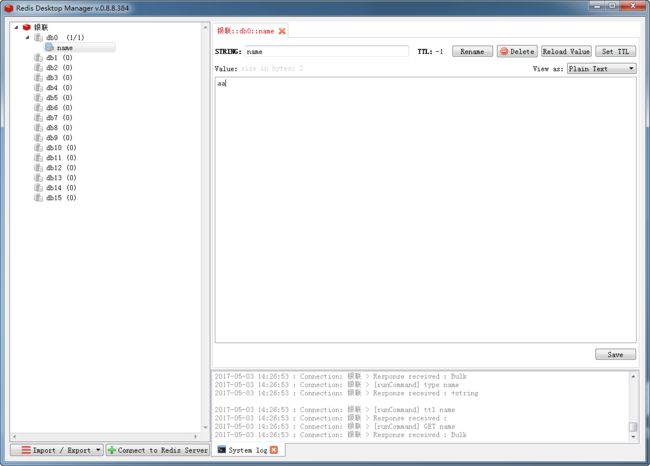Click the db1 database icon

coord(38,58)
